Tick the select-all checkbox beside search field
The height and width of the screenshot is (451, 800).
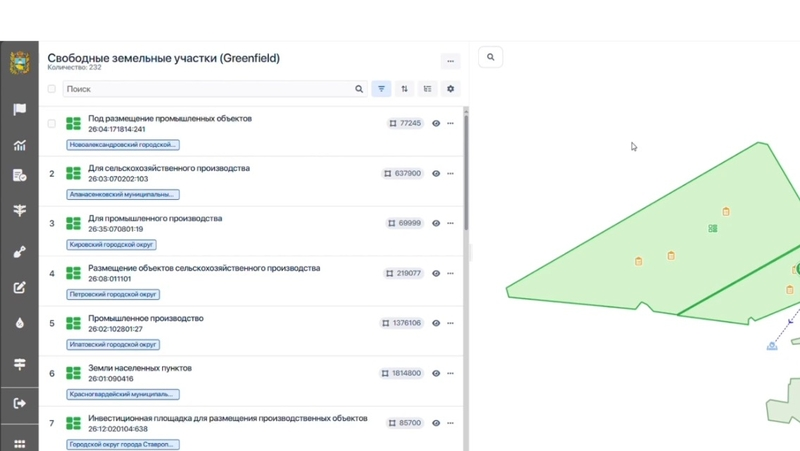coord(52,89)
